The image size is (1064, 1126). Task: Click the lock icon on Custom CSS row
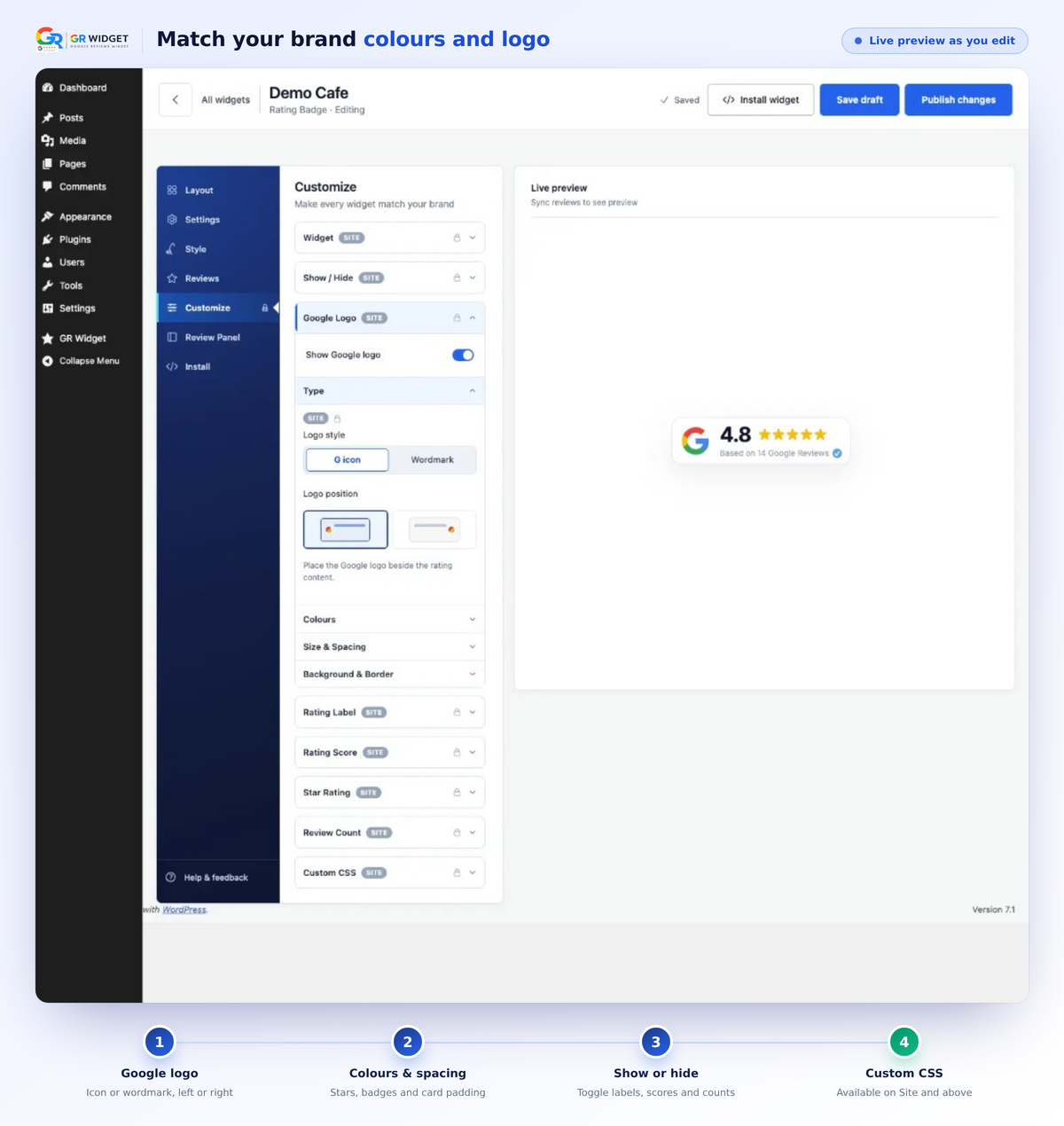457,873
